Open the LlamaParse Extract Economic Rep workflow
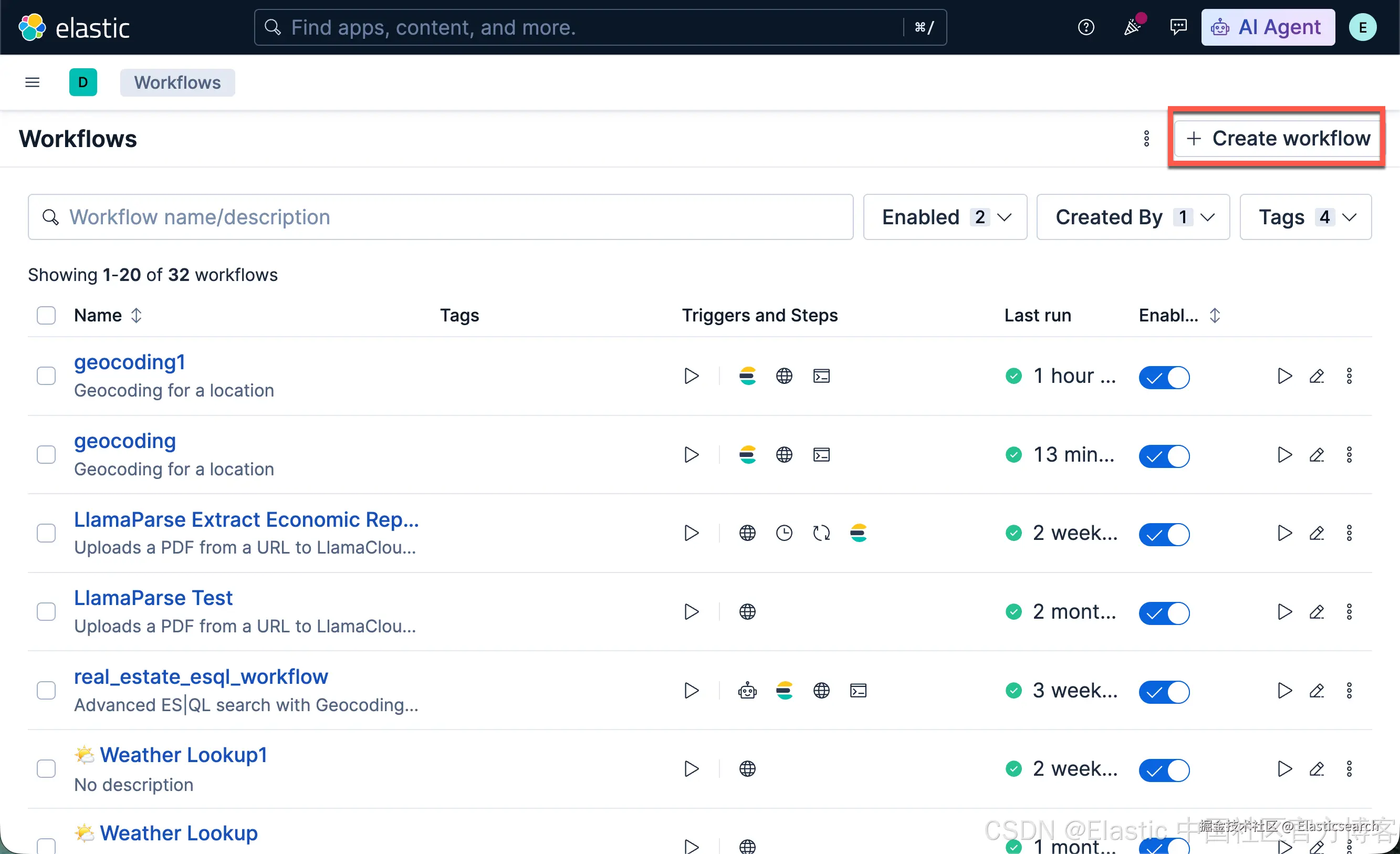Viewport: 1400px width, 854px height. [x=247, y=519]
